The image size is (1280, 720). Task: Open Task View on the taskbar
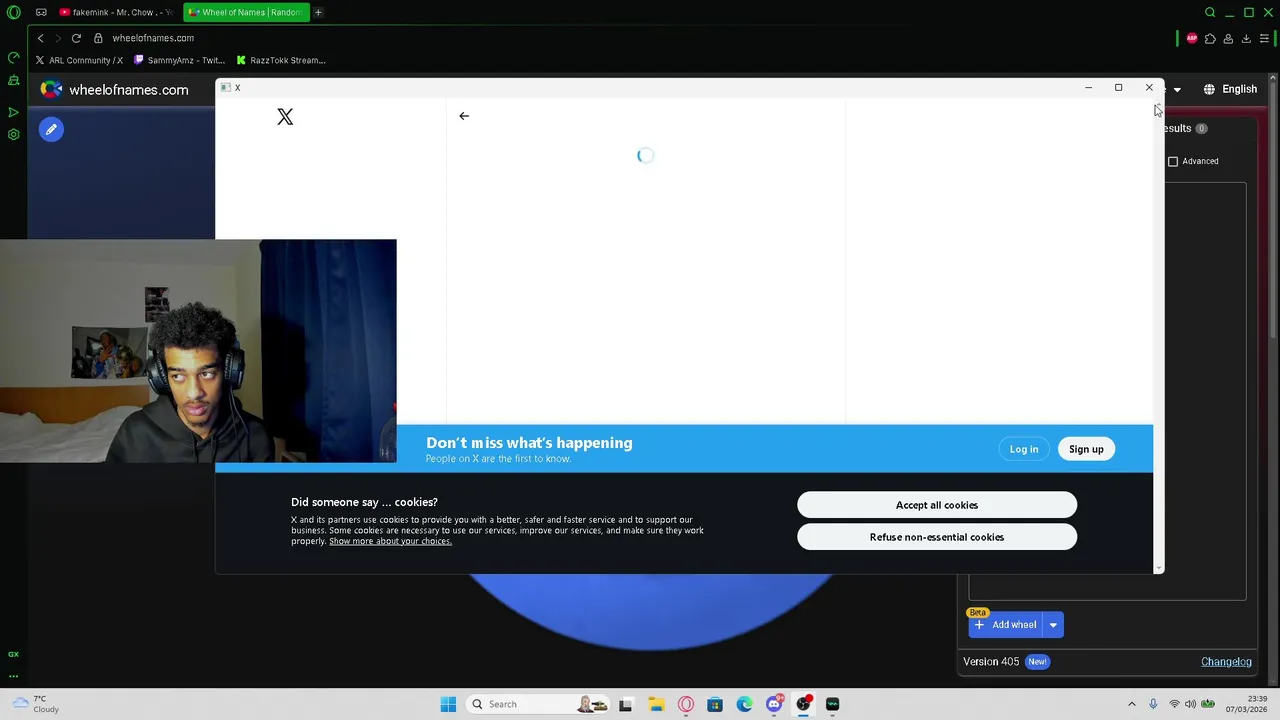[x=626, y=704]
